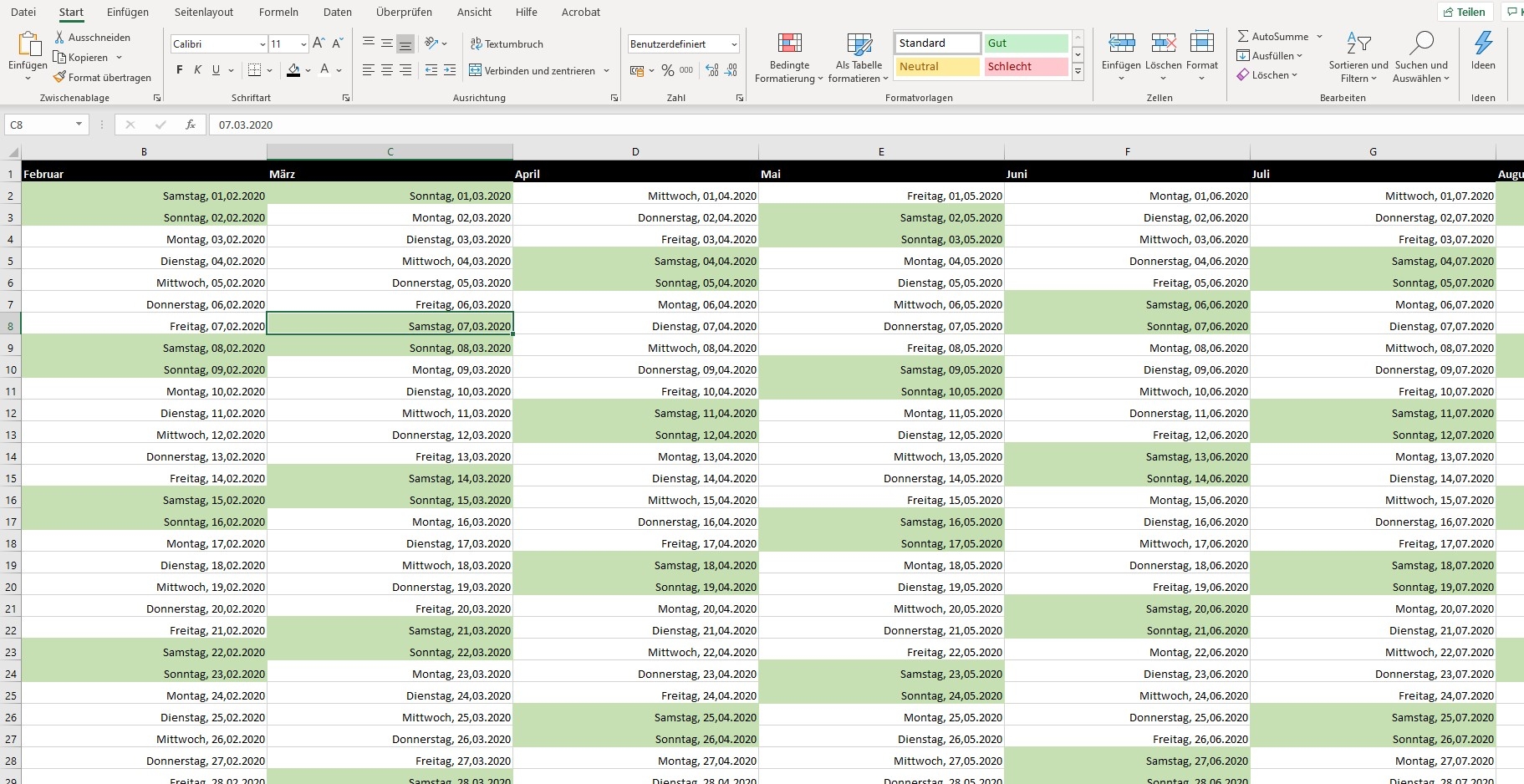Image resolution: width=1524 pixels, height=784 pixels.
Task: Cut selection with Ausschneiden
Action: pos(92,38)
